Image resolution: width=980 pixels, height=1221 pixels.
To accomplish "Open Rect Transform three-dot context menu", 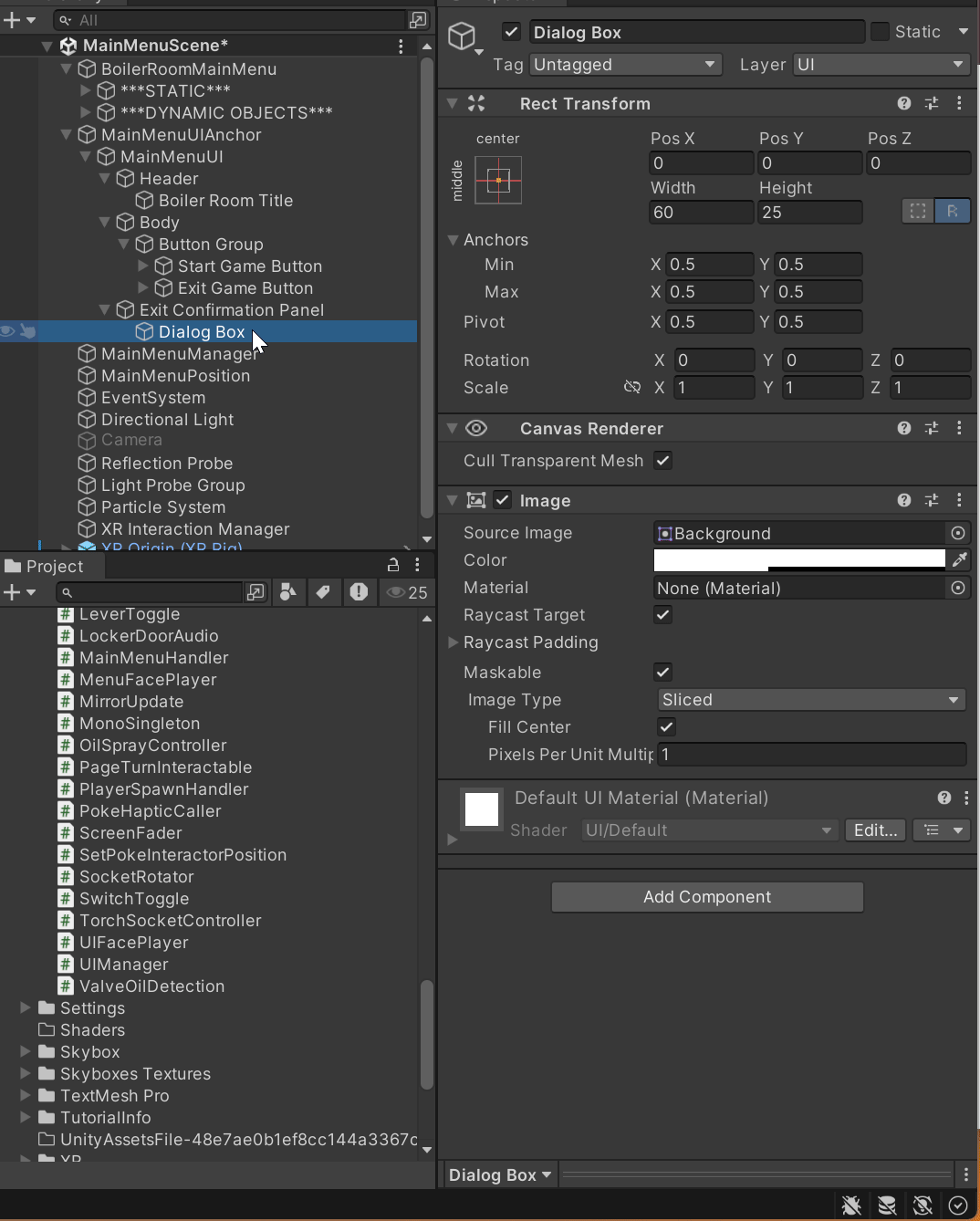I will (959, 103).
